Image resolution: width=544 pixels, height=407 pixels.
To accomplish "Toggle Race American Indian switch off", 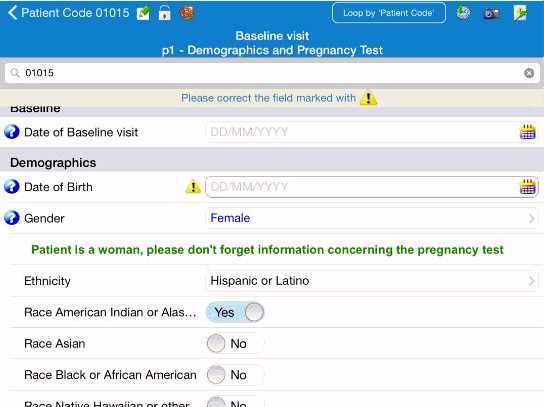I will (235, 312).
